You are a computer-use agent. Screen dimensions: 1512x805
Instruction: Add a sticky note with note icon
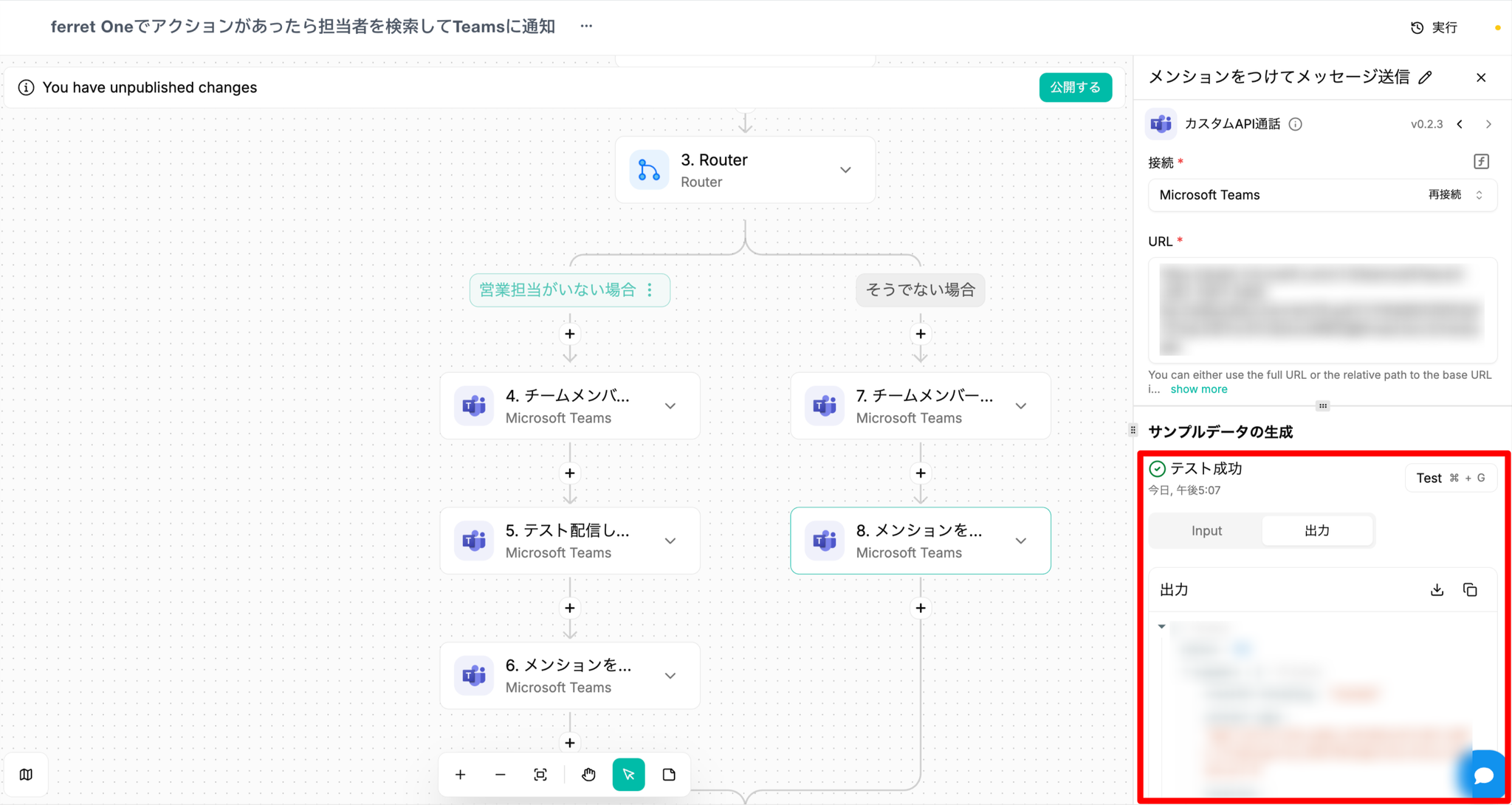click(669, 775)
